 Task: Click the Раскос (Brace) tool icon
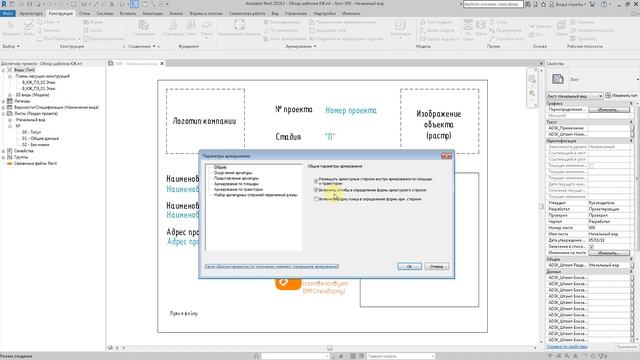[86, 30]
